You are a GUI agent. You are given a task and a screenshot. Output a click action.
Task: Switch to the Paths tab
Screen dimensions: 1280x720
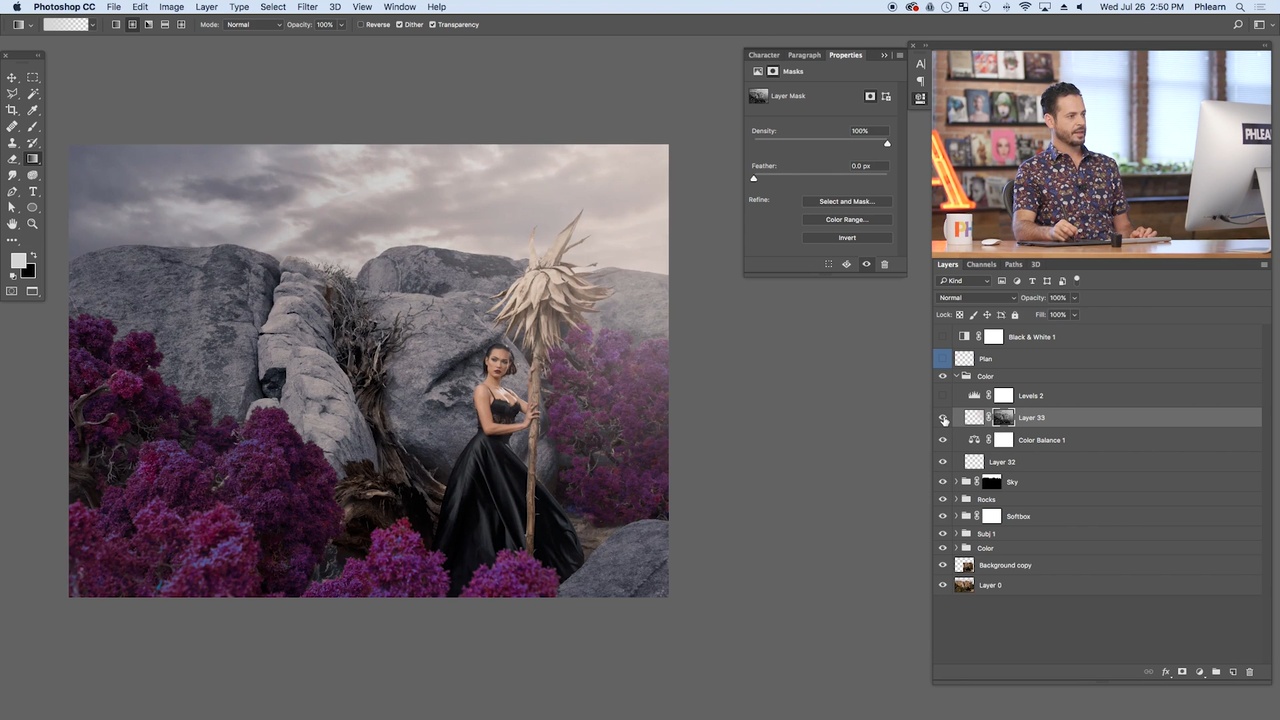coord(1014,265)
